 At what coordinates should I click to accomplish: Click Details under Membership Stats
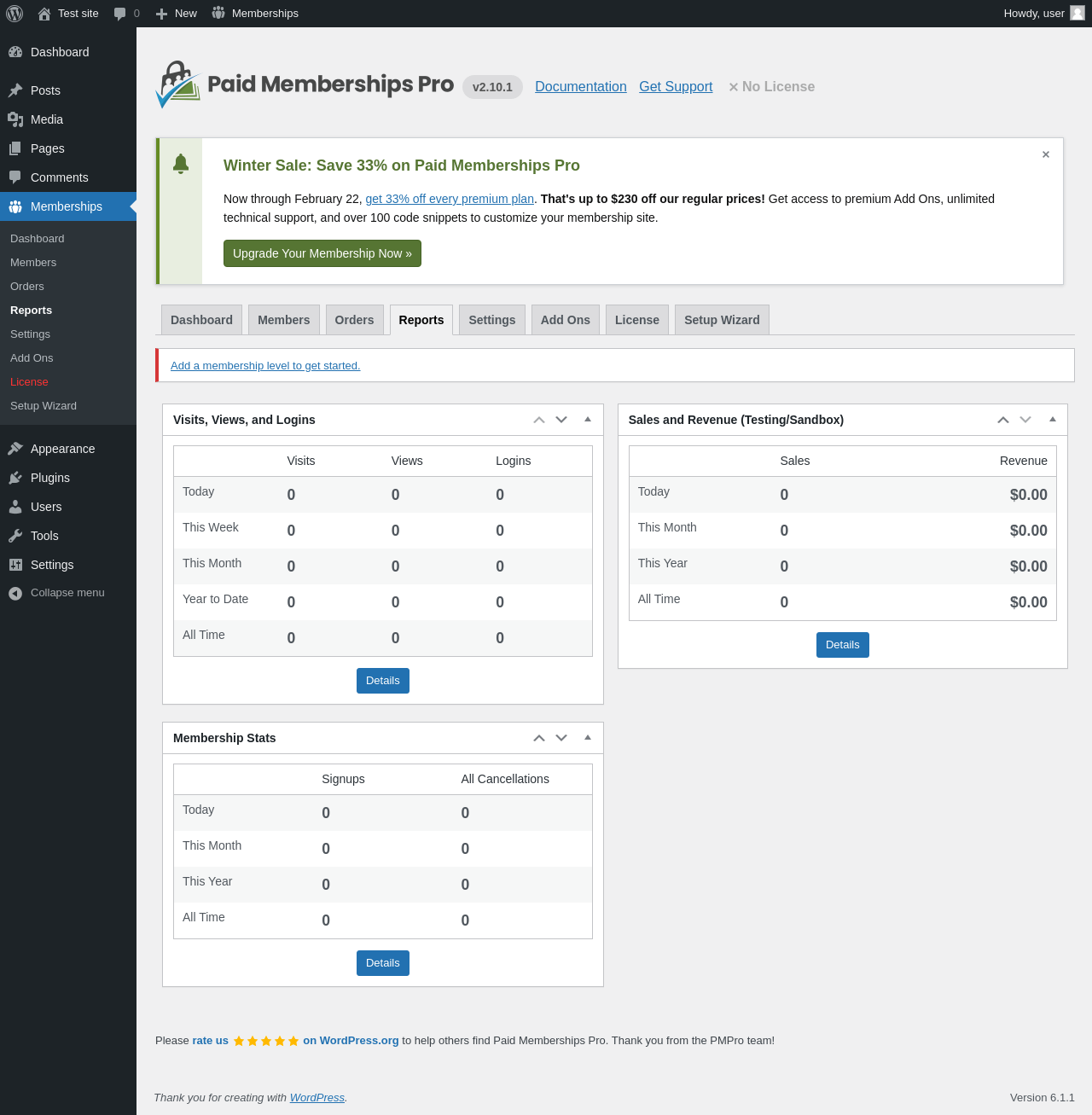(383, 963)
